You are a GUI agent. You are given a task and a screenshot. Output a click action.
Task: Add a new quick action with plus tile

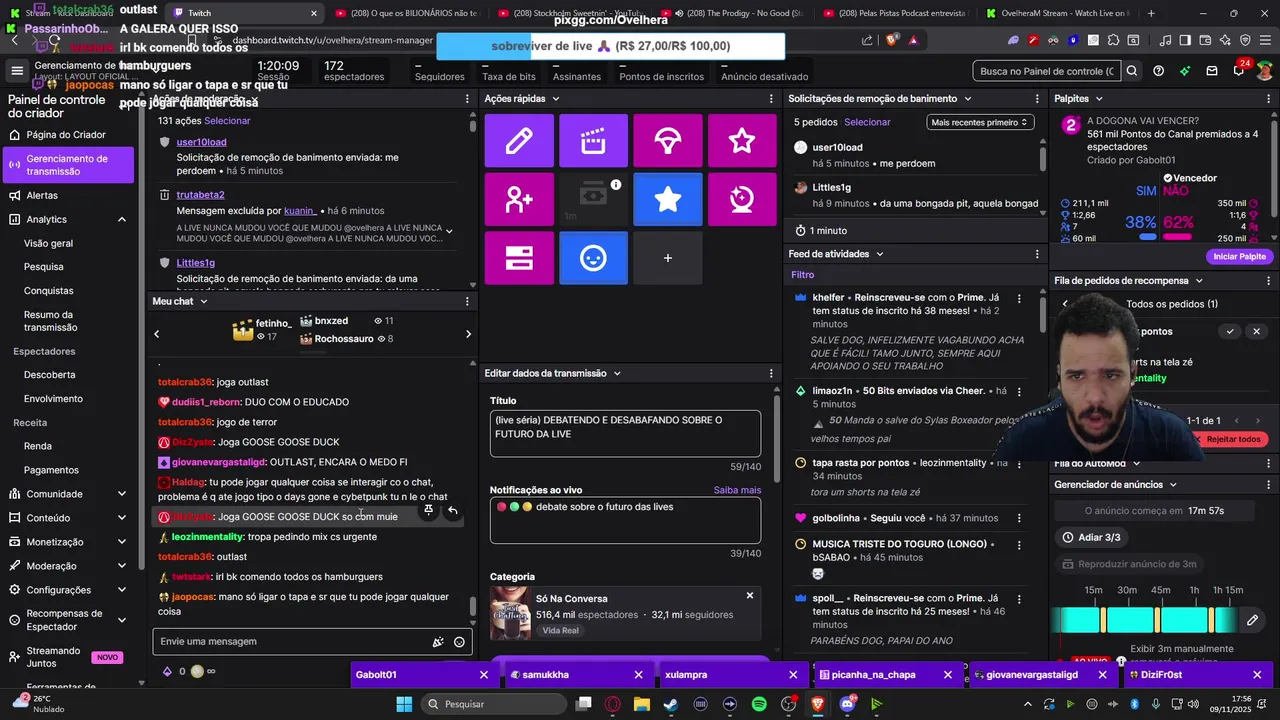[x=668, y=258]
